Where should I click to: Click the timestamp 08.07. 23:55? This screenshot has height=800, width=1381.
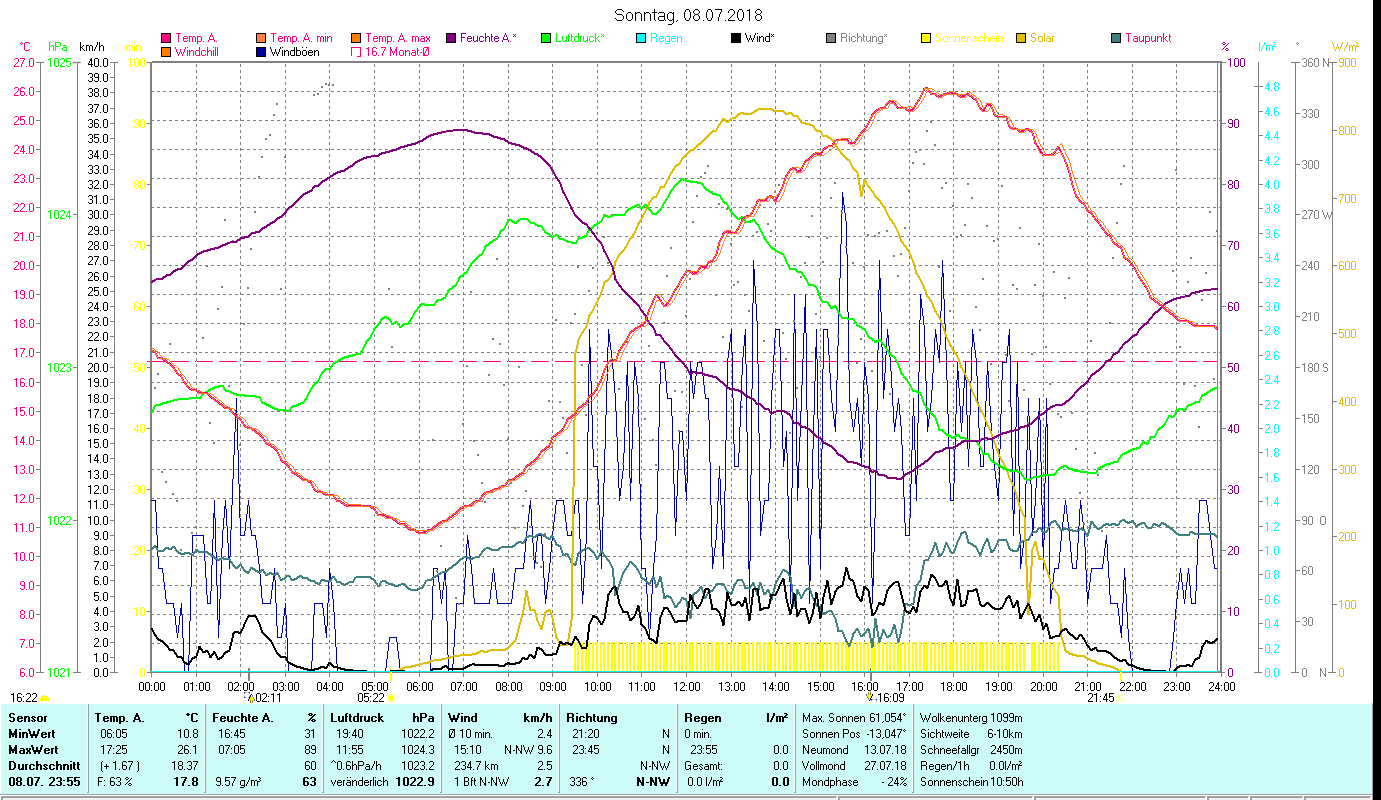pyautogui.click(x=46, y=782)
